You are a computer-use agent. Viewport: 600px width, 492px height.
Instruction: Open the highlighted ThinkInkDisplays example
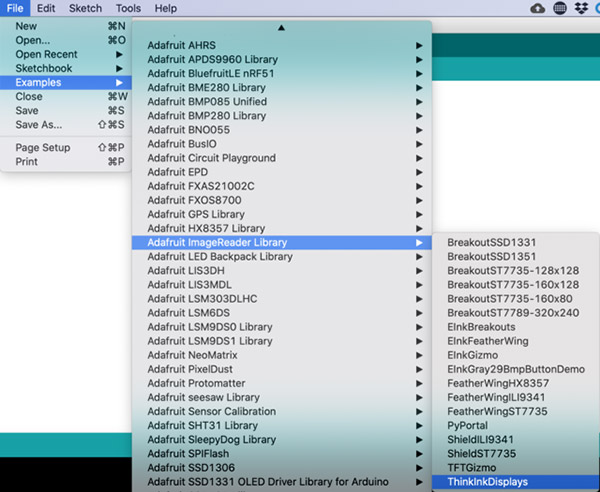click(516, 482)
